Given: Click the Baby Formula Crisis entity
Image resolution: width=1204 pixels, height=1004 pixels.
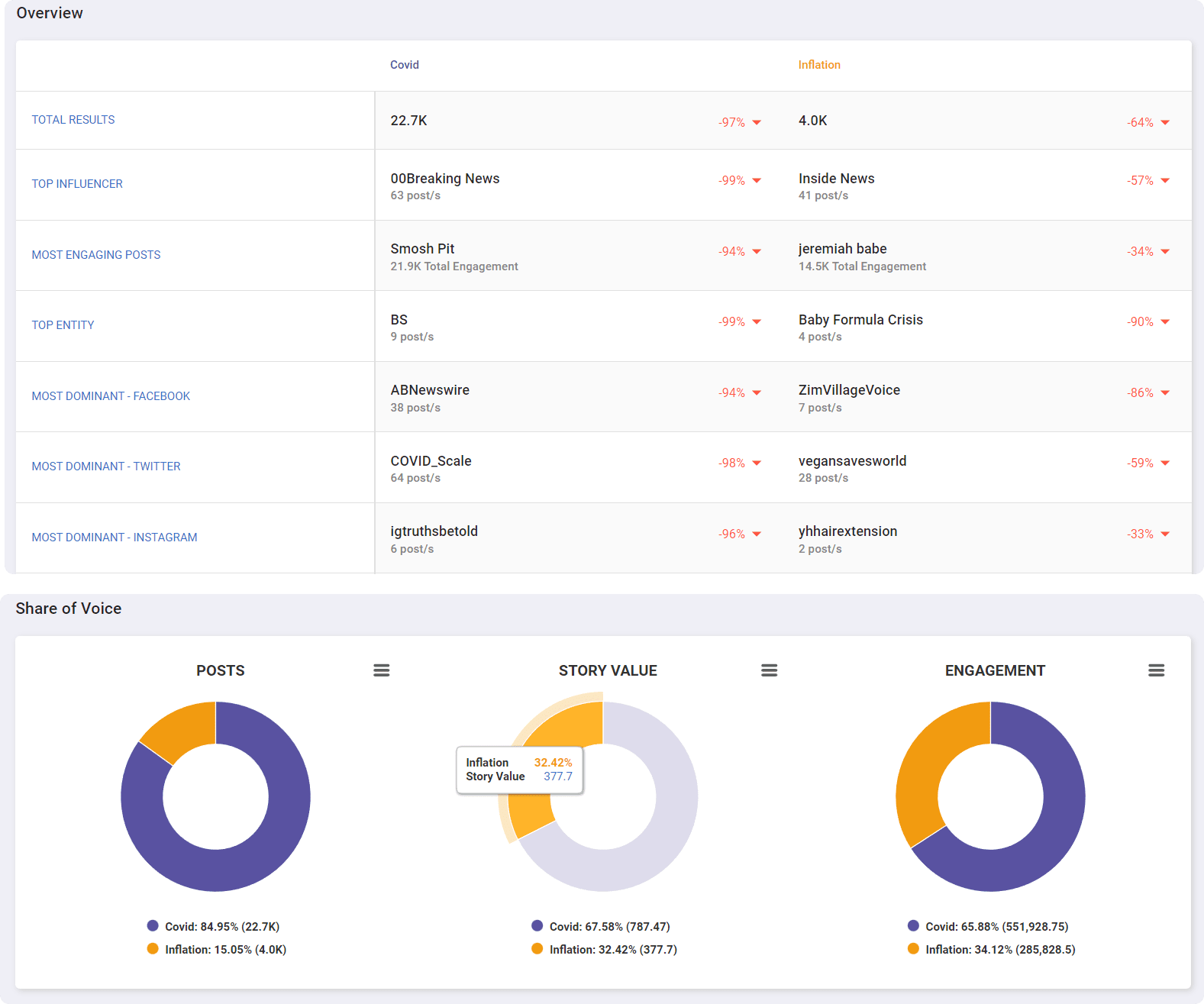Looking at the screenshot, I should click(x=860, y=320).
